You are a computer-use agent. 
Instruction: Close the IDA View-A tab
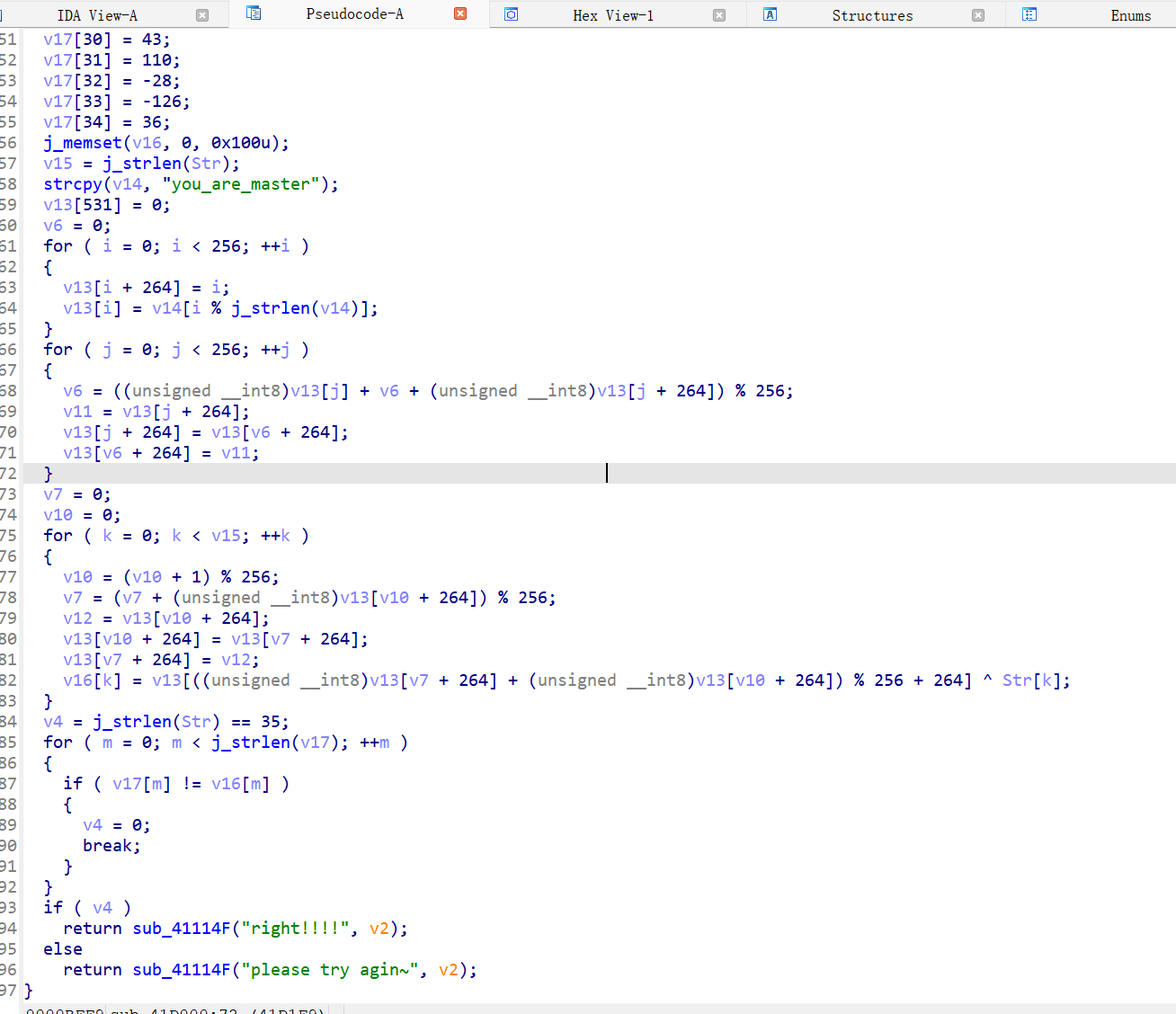(x=202, y=15)
